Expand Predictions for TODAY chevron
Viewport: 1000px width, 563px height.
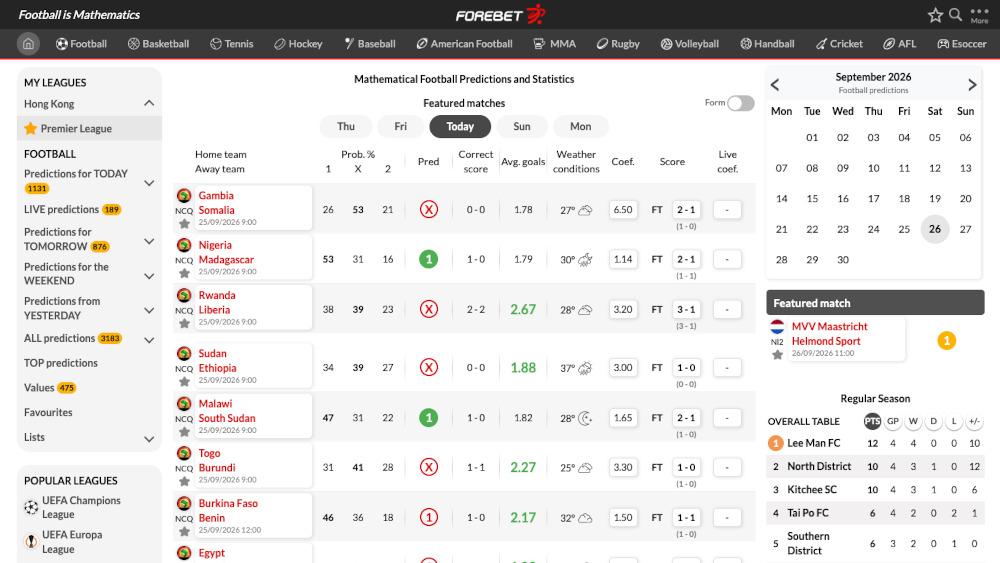click(149, 183)
